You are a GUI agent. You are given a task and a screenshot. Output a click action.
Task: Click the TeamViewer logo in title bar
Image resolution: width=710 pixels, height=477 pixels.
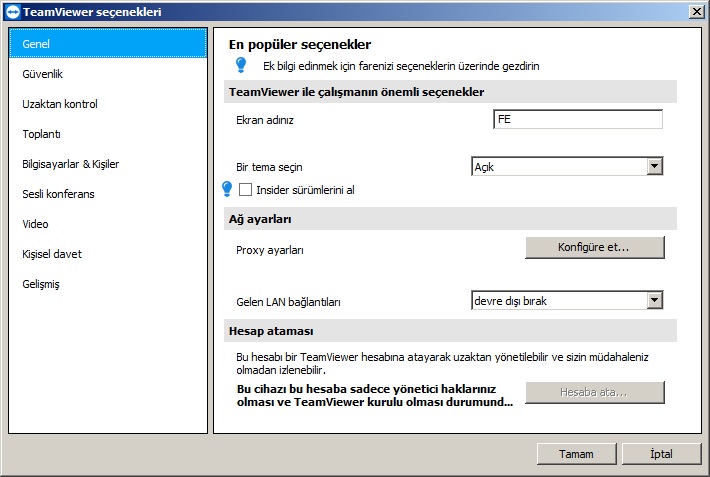click(13, 12)
